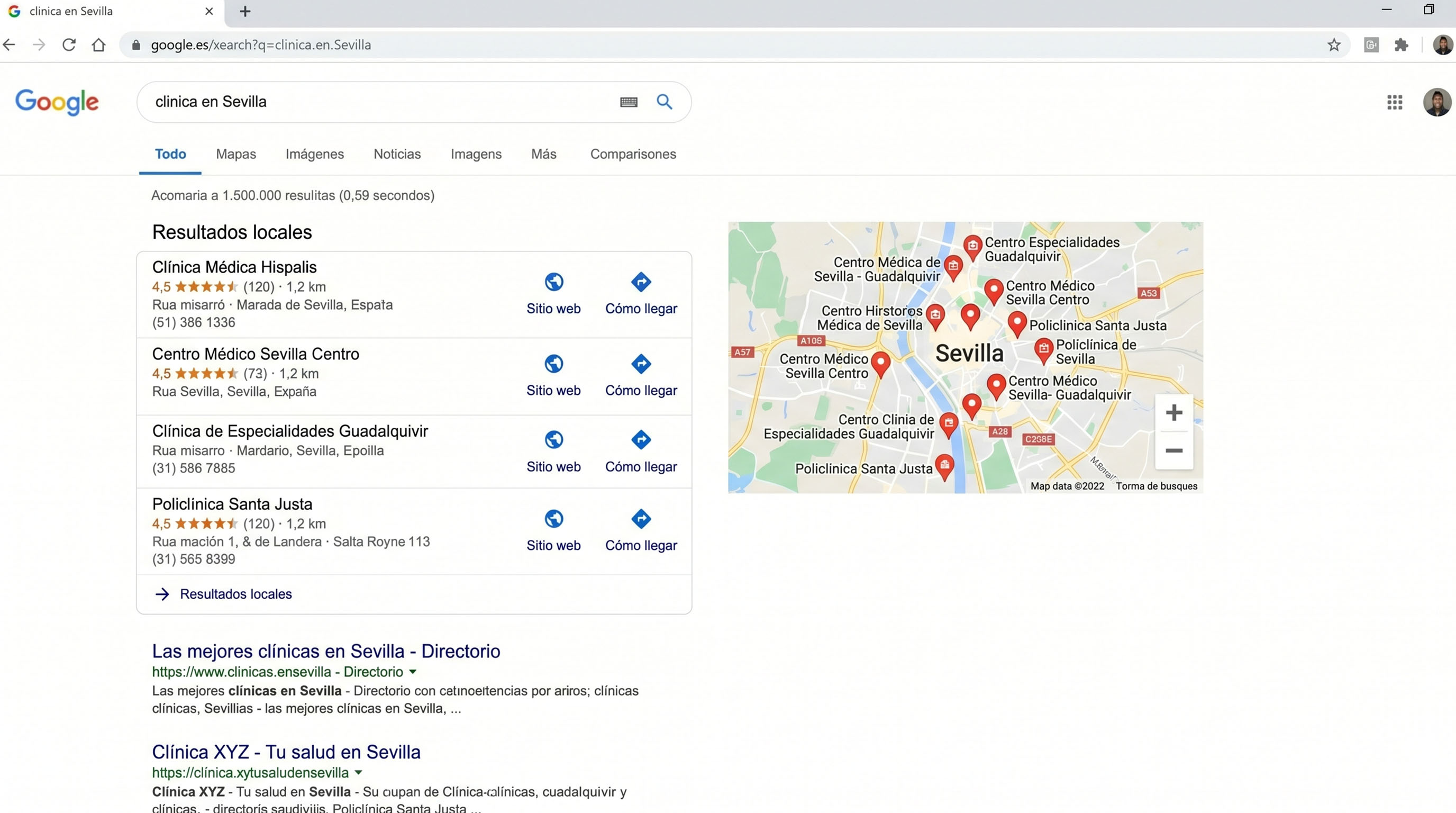Click the magnifier search icon
Screen dimensions: 1456x813
664,102
